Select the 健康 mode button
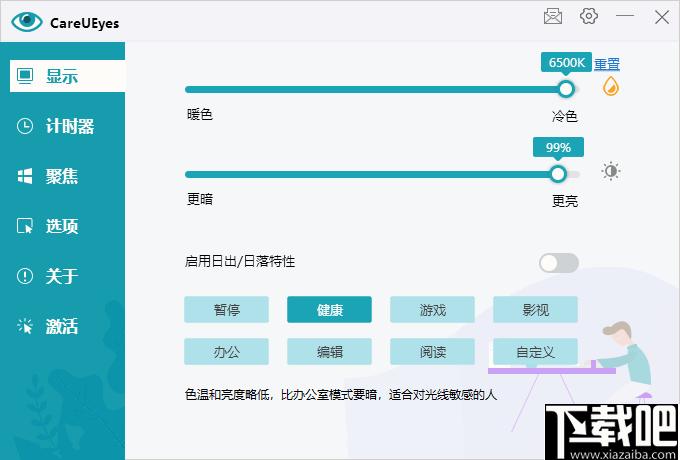This screenshot has height=460, width=680. (329, 310)
